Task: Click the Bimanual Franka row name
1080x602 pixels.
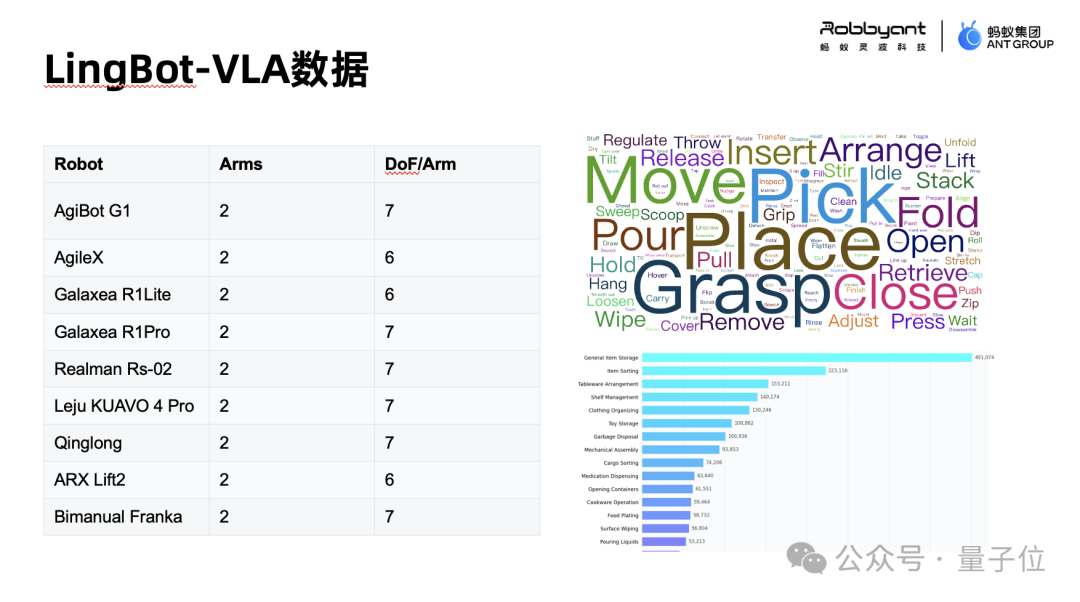Action: [x=118, y=517]
